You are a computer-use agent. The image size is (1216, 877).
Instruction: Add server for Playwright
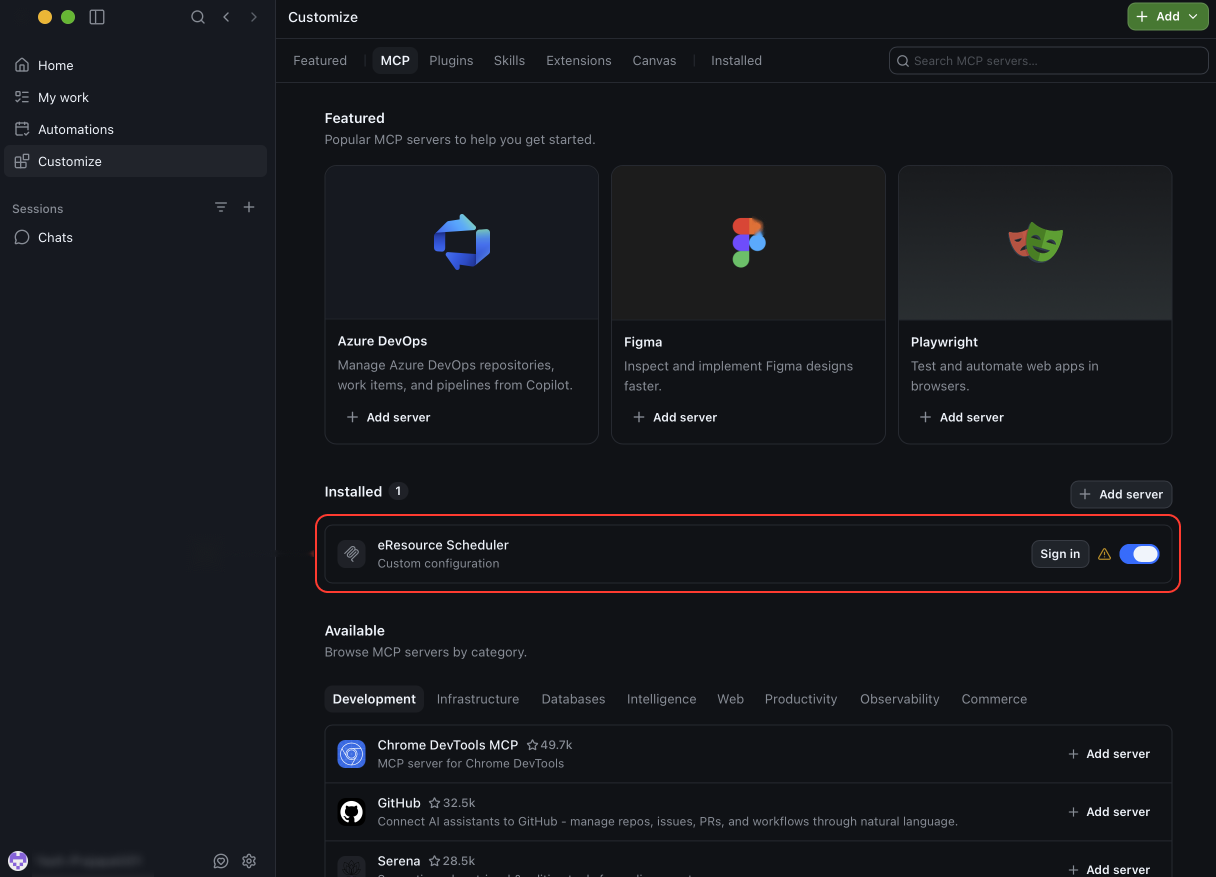click(961, 417)
